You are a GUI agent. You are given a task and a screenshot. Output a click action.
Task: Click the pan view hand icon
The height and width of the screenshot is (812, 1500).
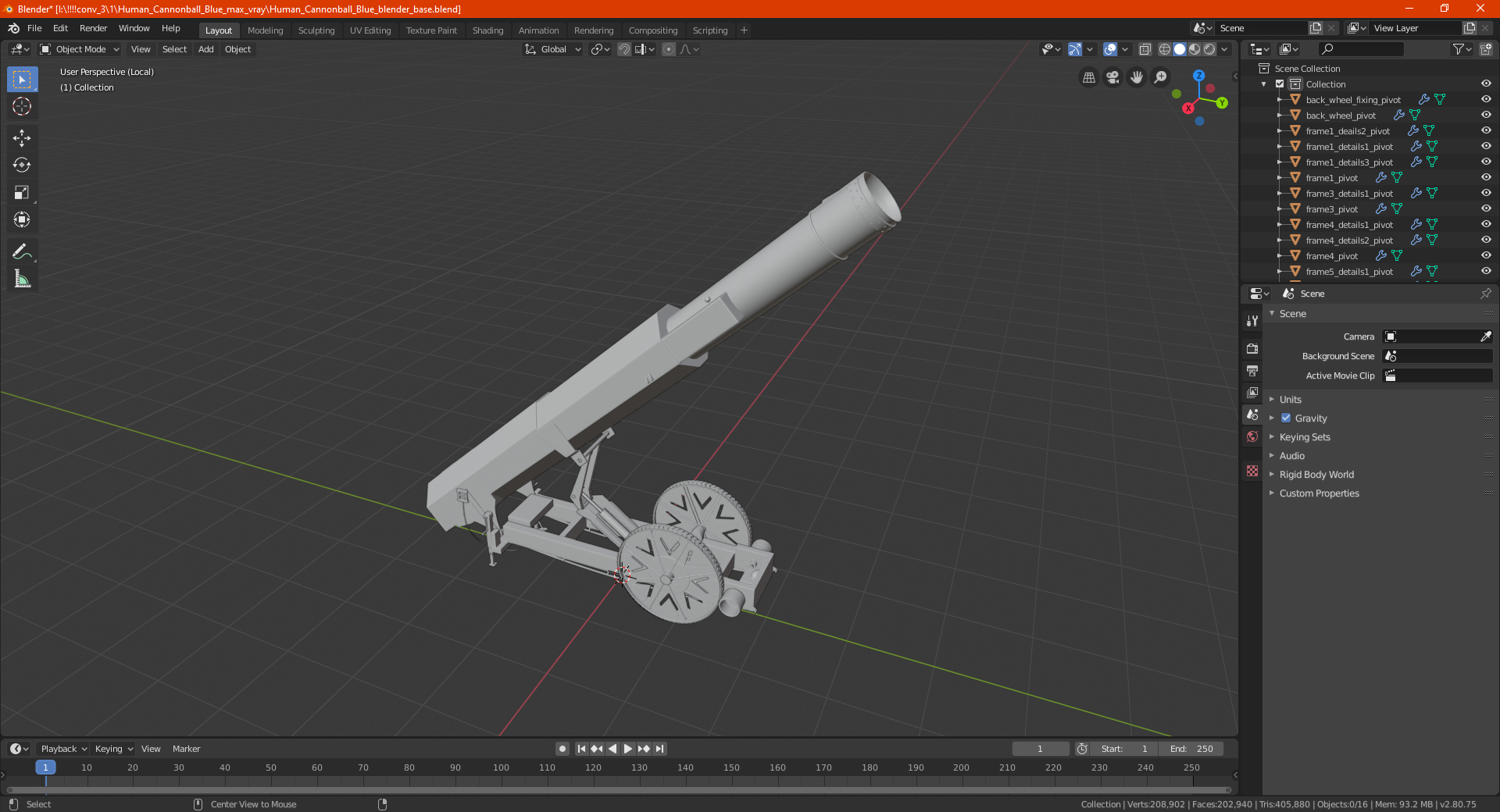pyautogui.click(x=1137, y=77)
